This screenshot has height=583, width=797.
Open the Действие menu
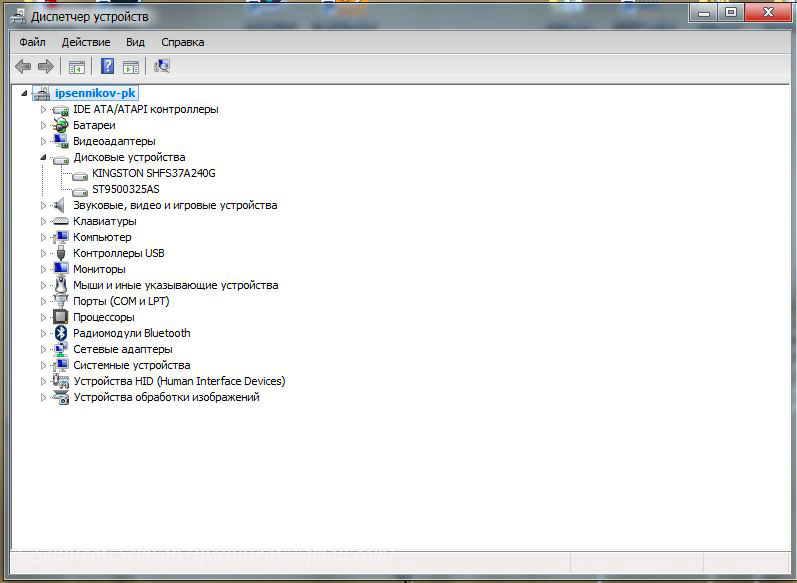tap(86, 42)
